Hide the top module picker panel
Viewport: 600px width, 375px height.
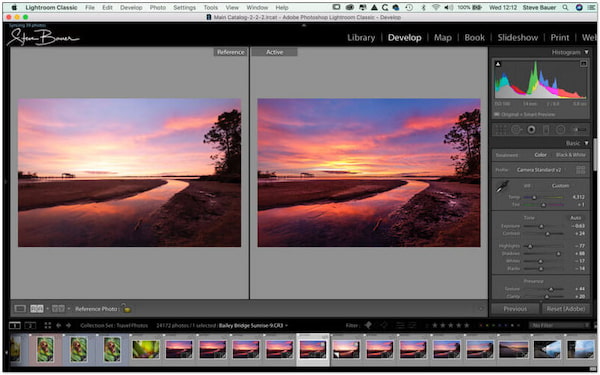point(304,25)
